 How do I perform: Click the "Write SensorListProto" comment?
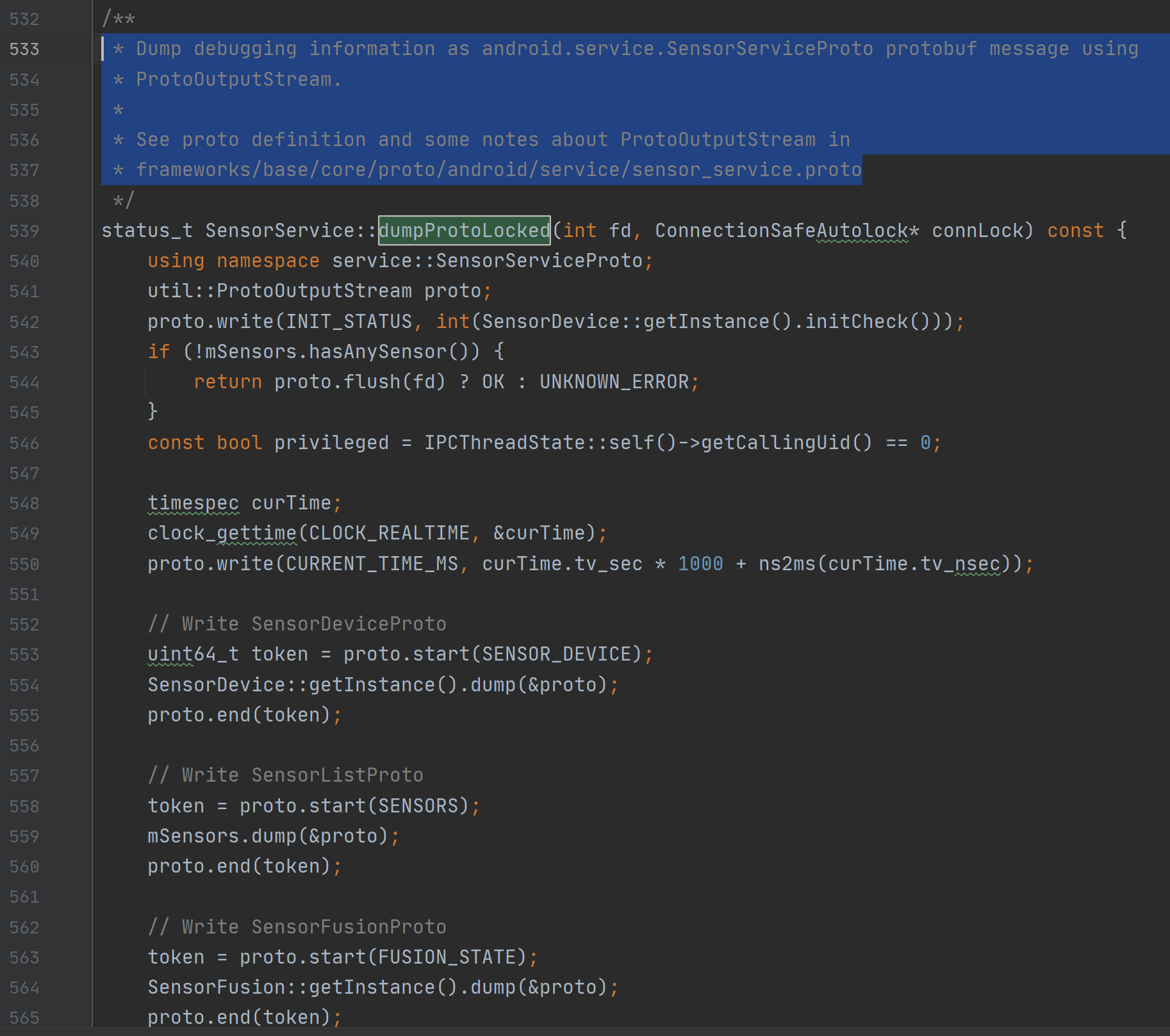coord(286,775)
